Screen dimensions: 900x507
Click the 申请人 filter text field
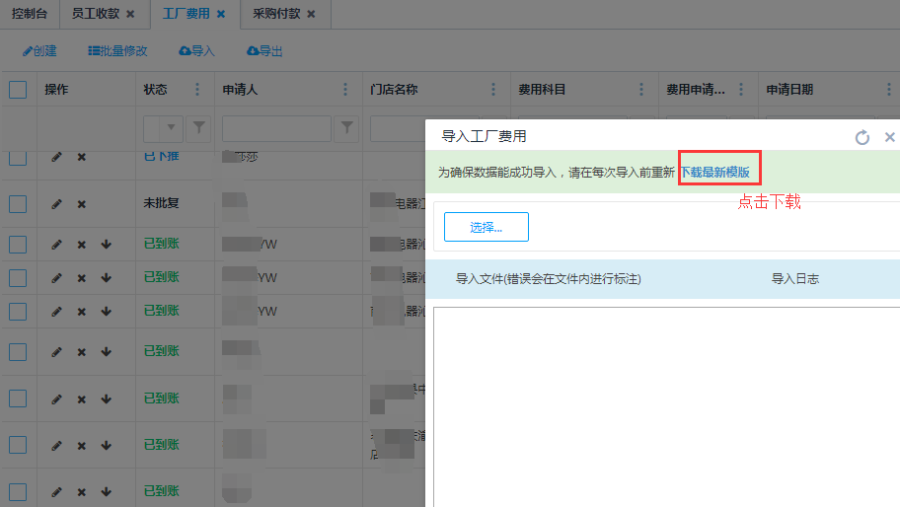coord(276,128)
